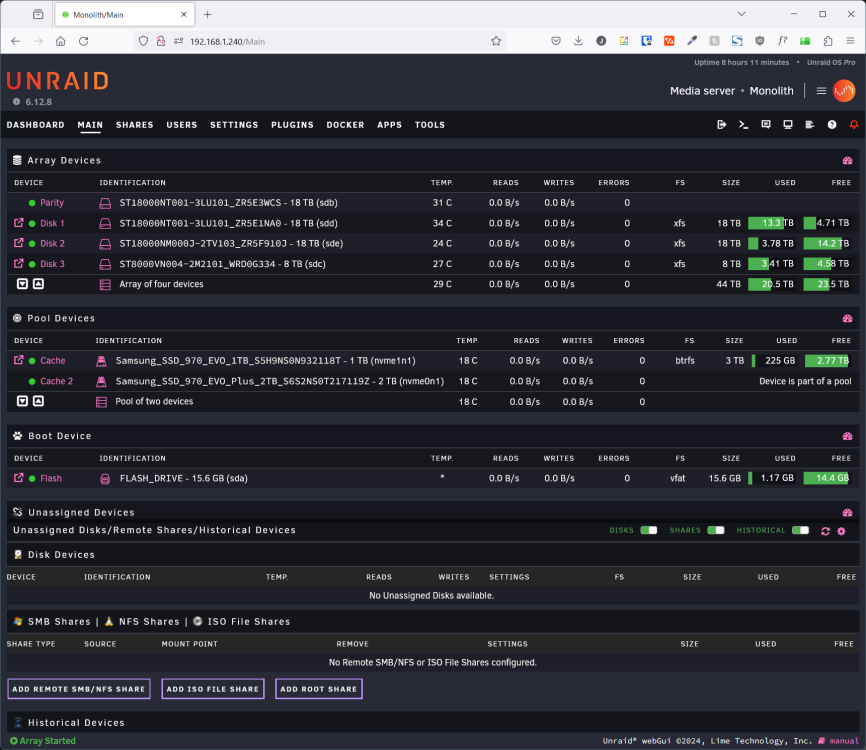Collapse the array devices list arrow
This screenshot has height=750, width=866.
[x=38, y=284]
